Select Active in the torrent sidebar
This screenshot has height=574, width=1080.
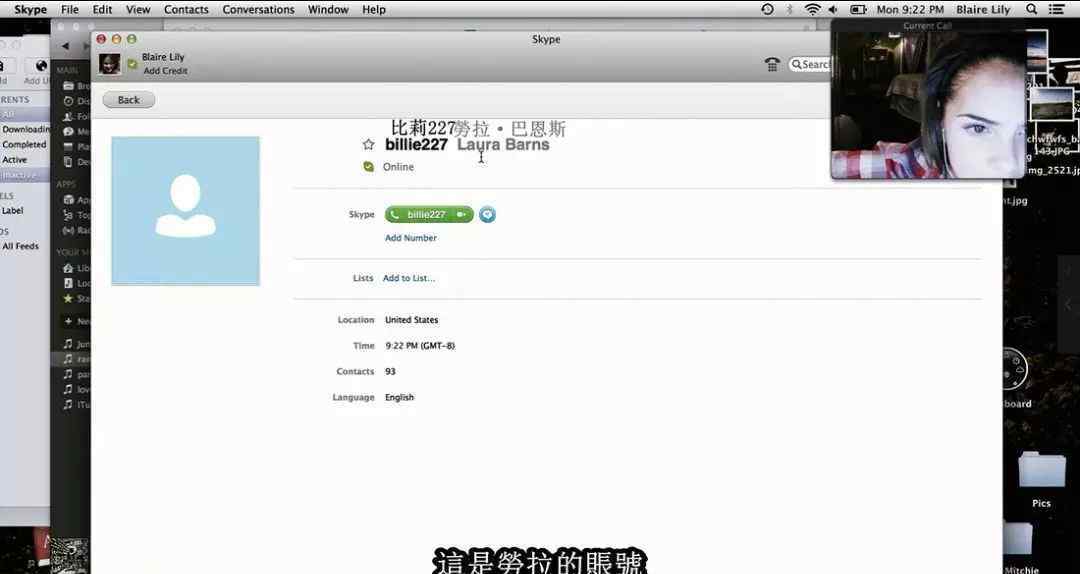(14, 160)
